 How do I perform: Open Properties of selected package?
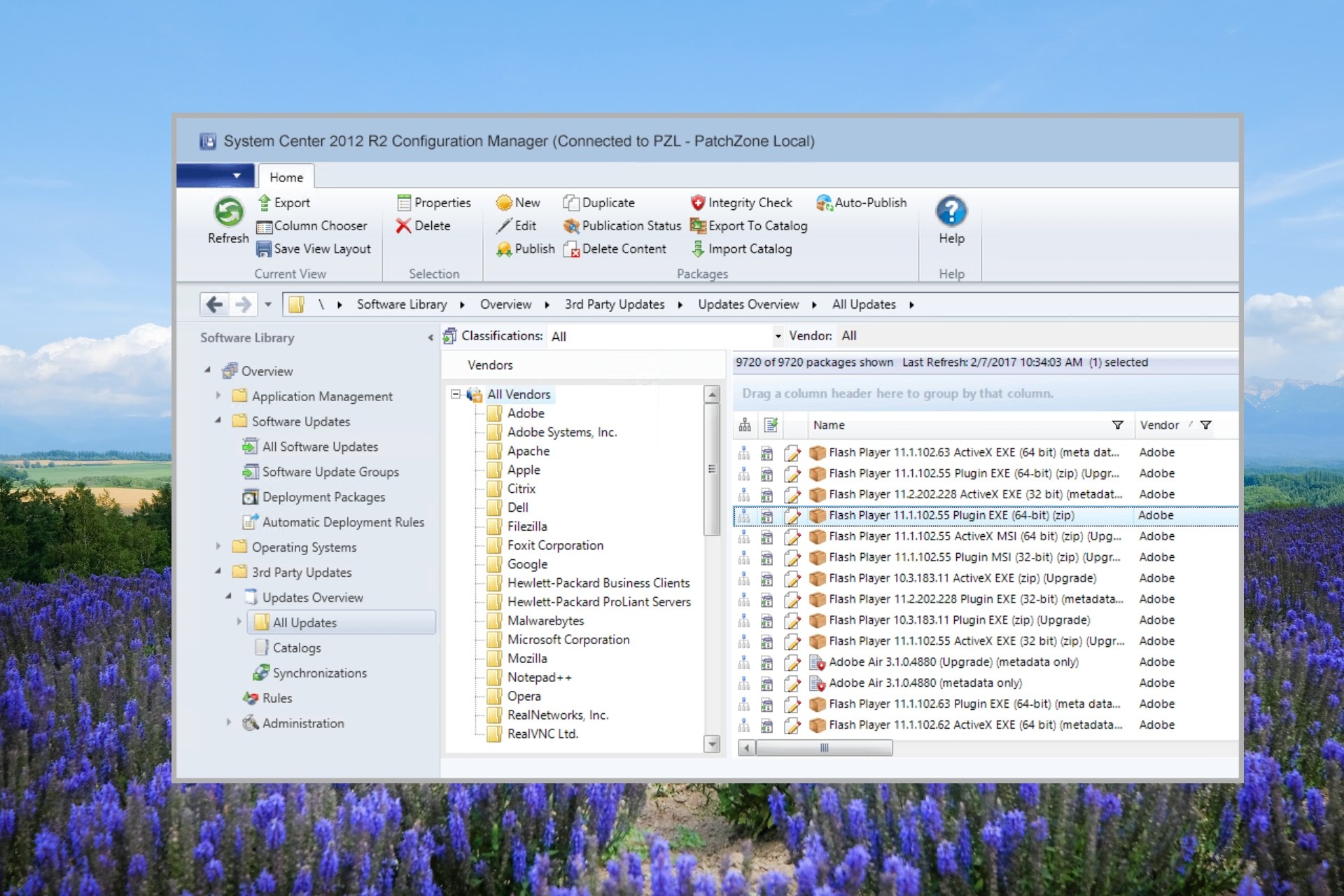pos(434,202)
